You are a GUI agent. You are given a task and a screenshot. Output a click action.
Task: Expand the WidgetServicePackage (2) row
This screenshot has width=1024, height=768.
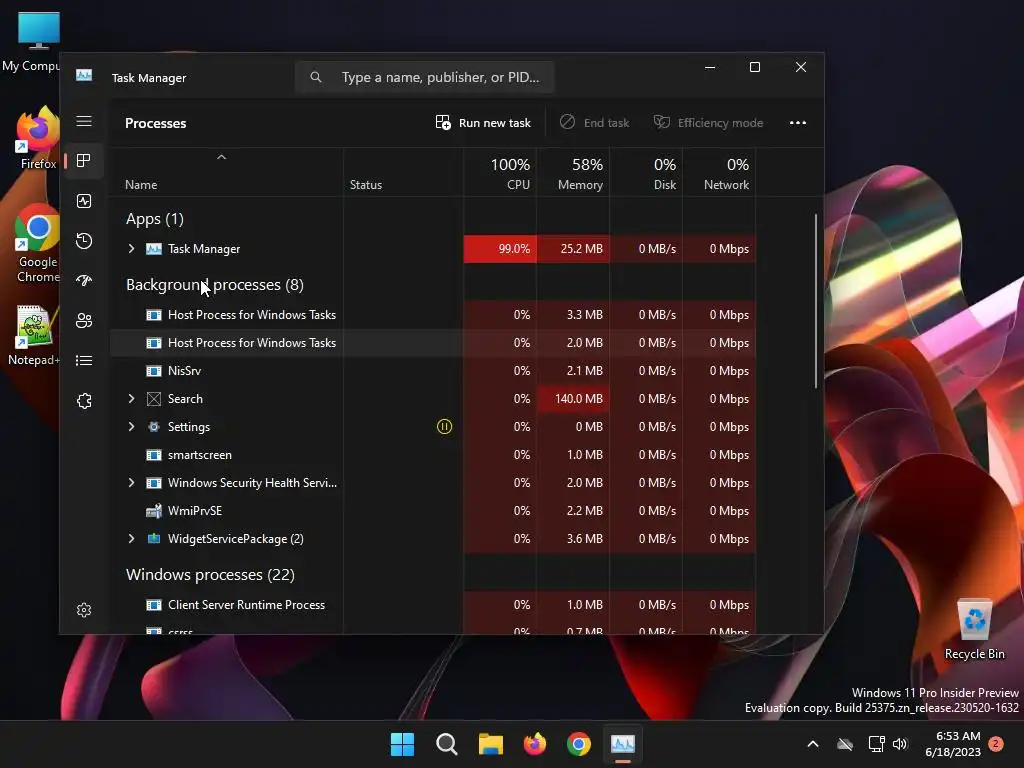point(131,539)
